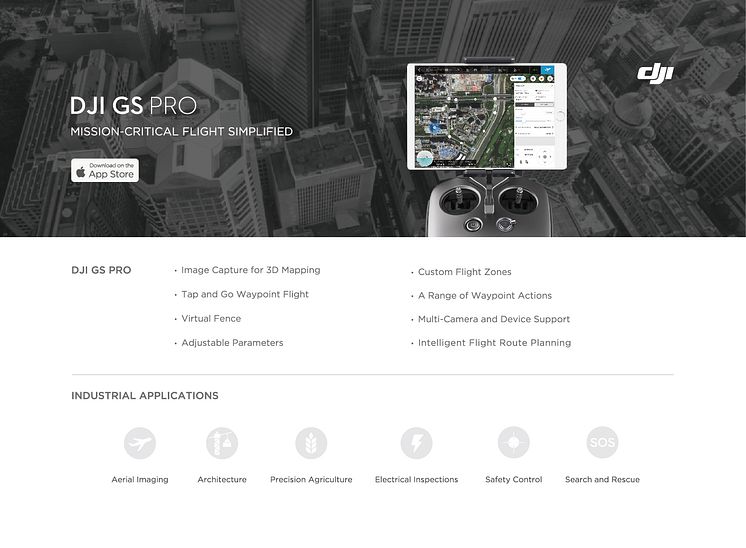This screenshot has height=548, width=746.
Task: Click the DJI GS PRO hero title
Action: [x=133, y=106]
